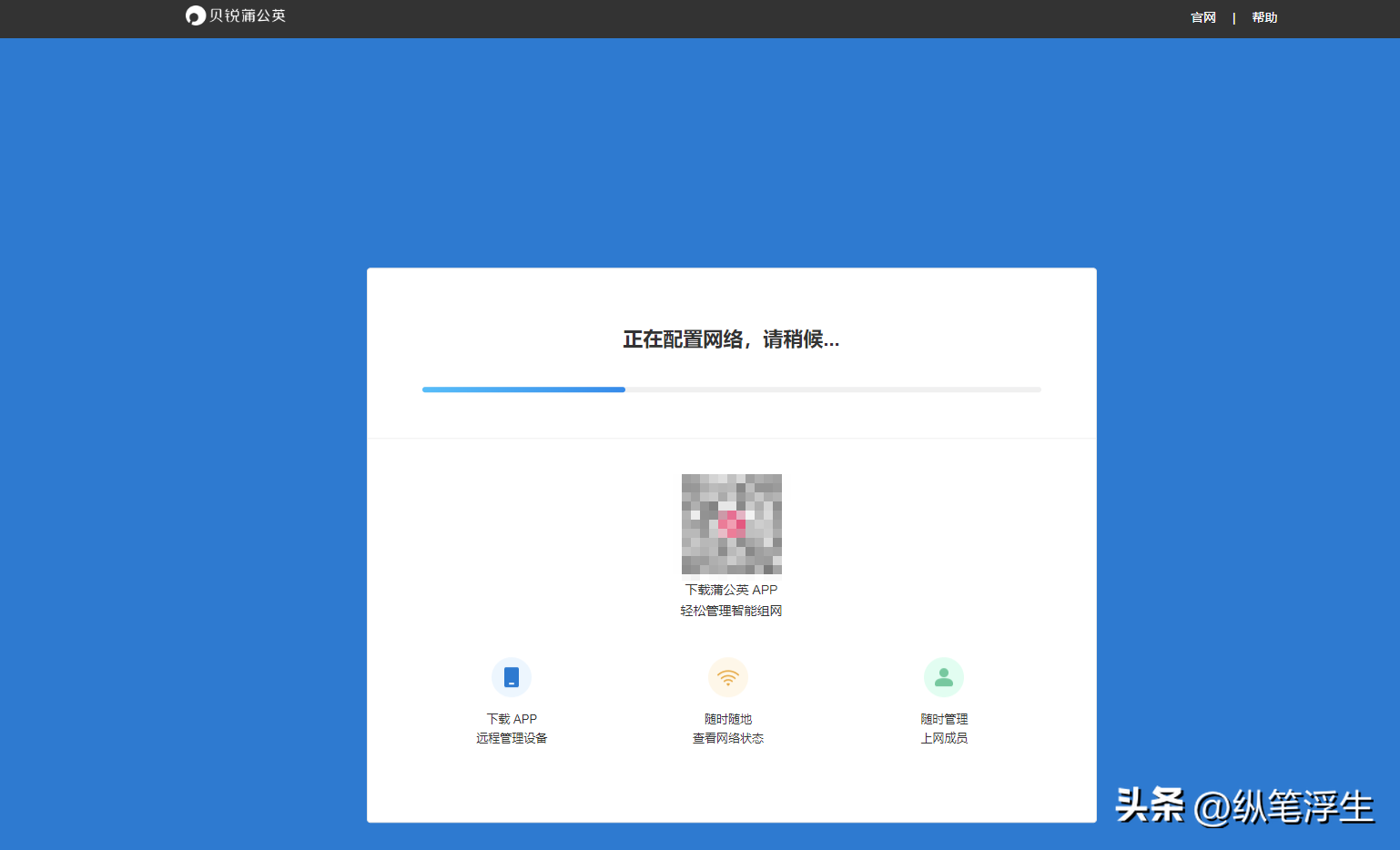Open the 帮助 link
The width and height of the screenshot is (1400, 850).
coord(1264,17)
